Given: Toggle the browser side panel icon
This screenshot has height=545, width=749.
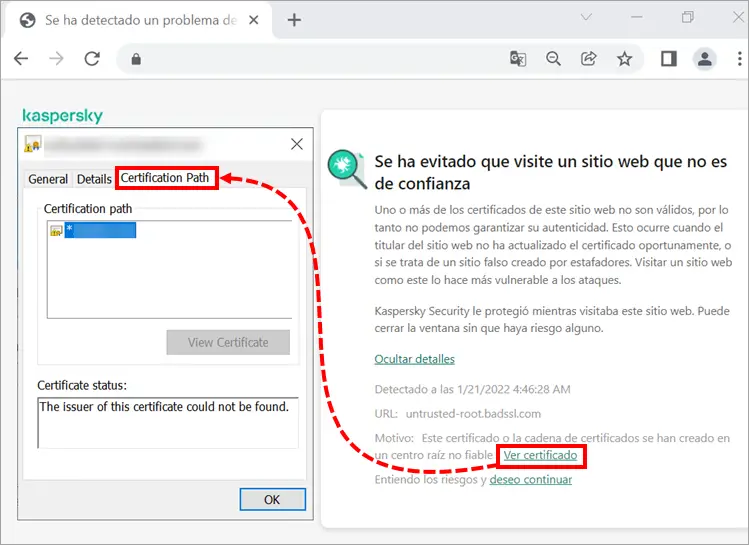Looking at the screenshot, I should pyautogui.click(x=668, y=59).
